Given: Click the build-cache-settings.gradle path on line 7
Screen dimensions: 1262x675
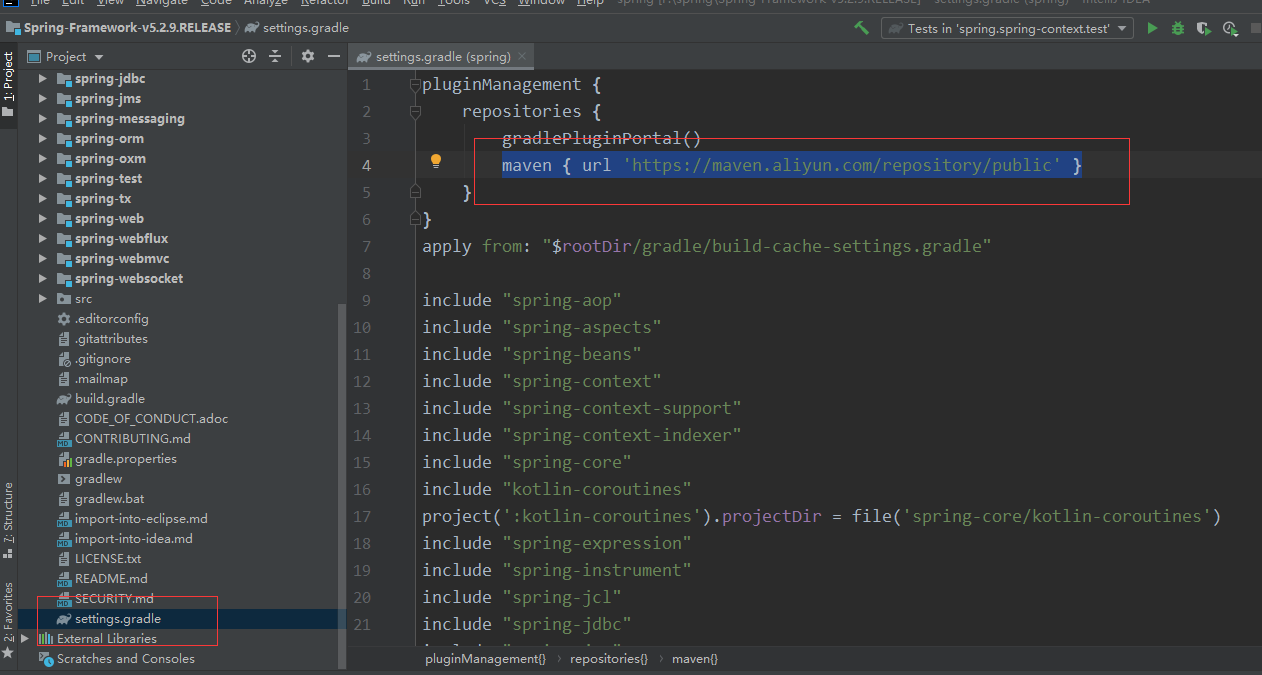Looking at the screenshot, I should click(x=766, y=246).
